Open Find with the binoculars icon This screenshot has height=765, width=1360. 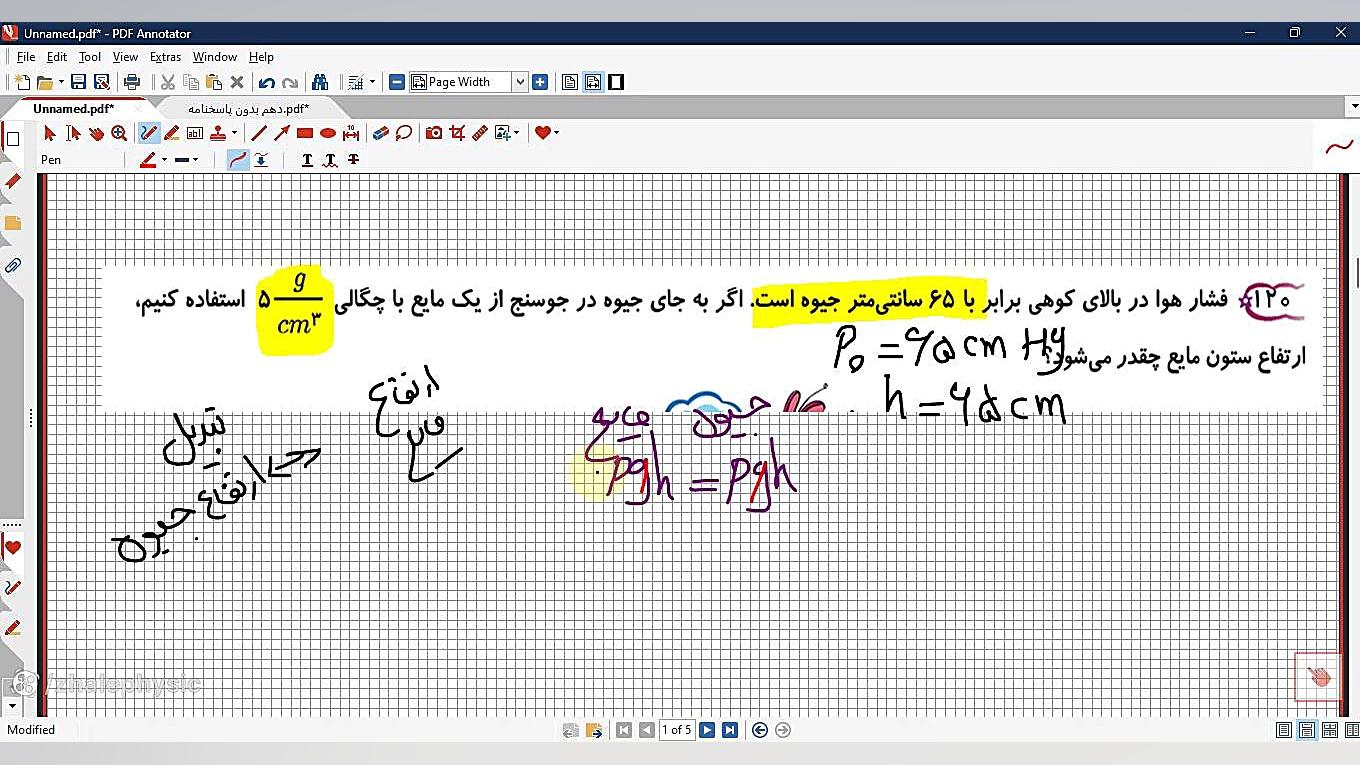[320, 82]
